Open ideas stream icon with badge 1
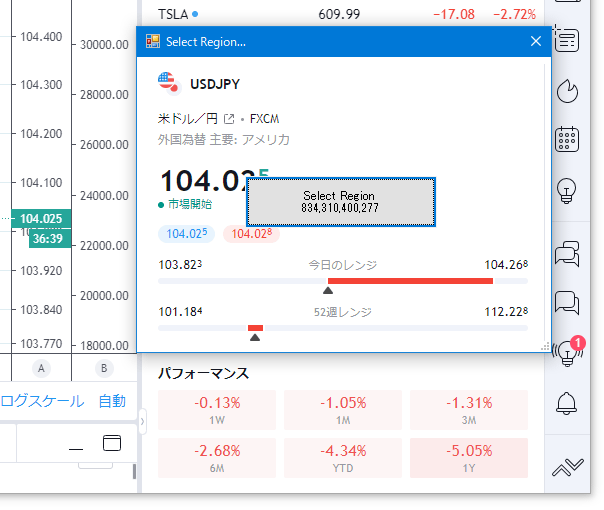The height and width of the screenshot is (510, 604). coord(568,351)
